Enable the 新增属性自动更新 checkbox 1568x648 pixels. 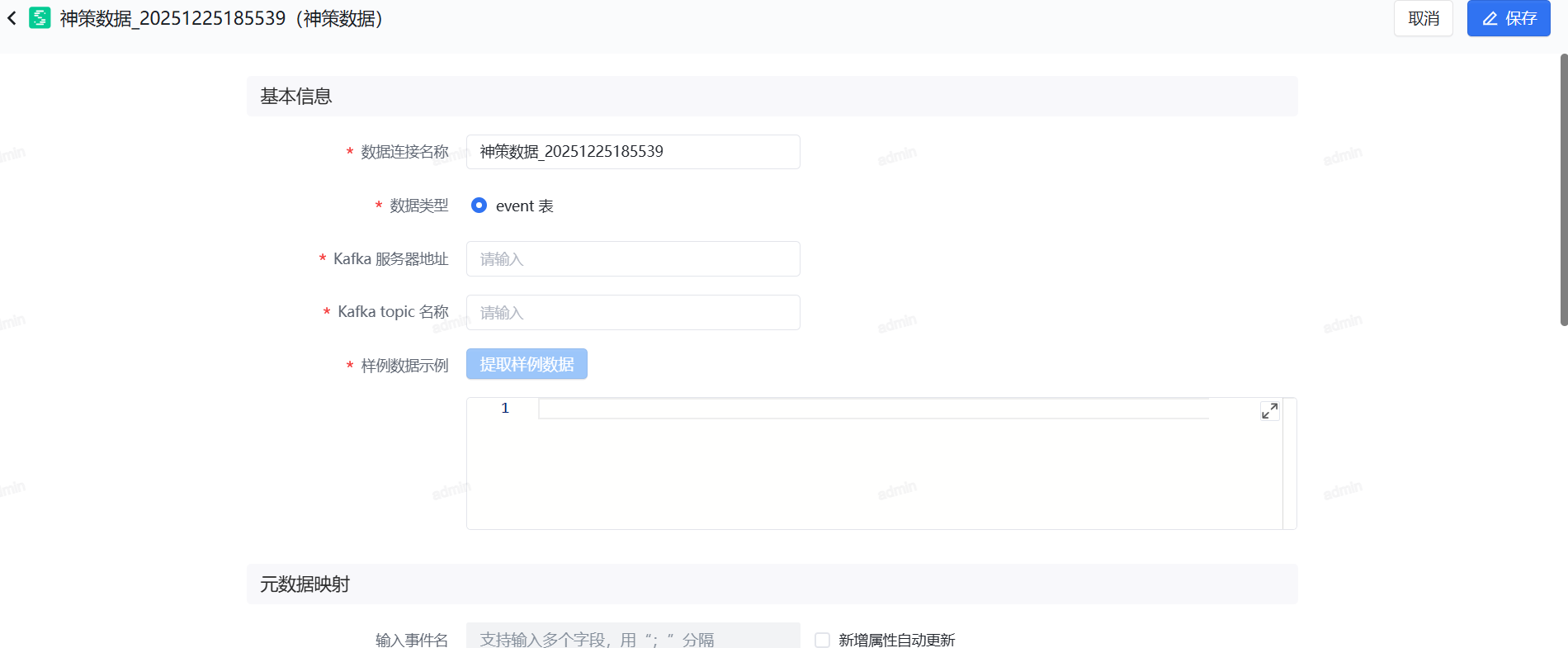tap(822, 640)
